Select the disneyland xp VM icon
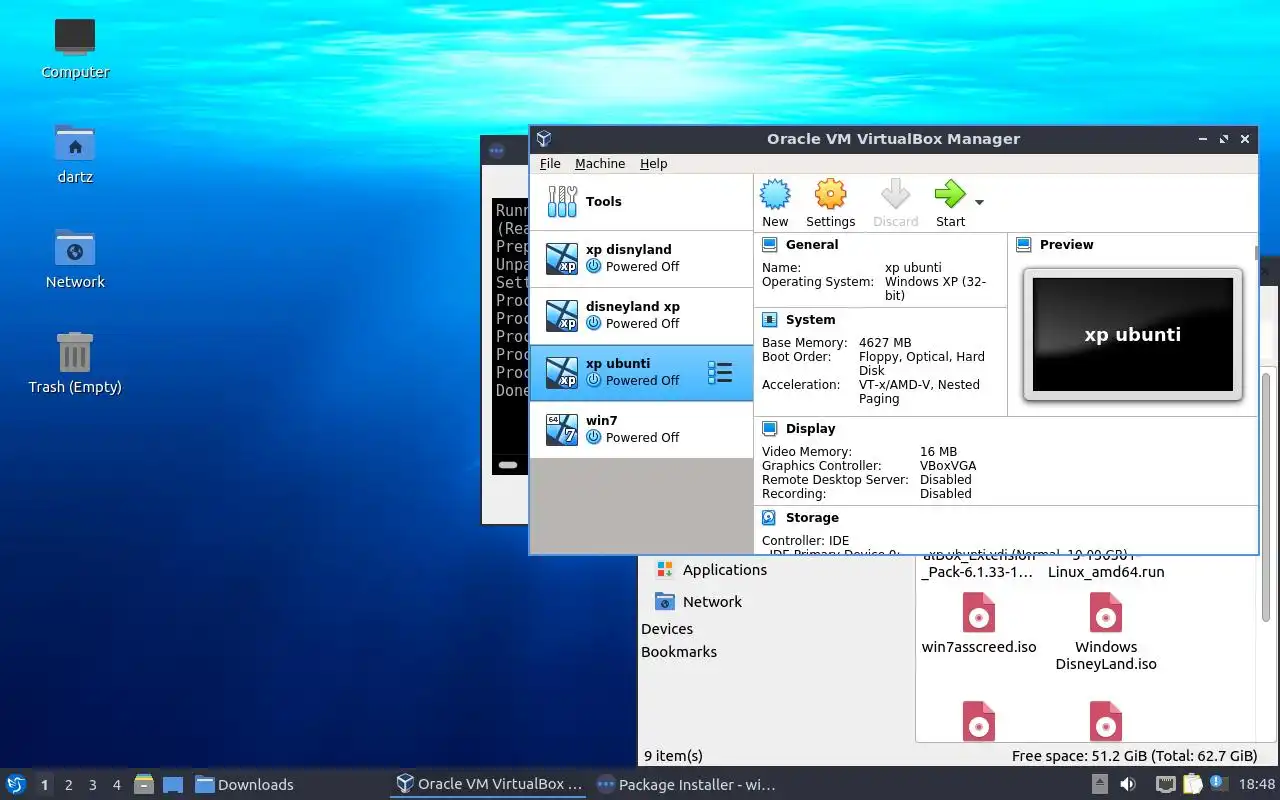 [x=562, y=315]
